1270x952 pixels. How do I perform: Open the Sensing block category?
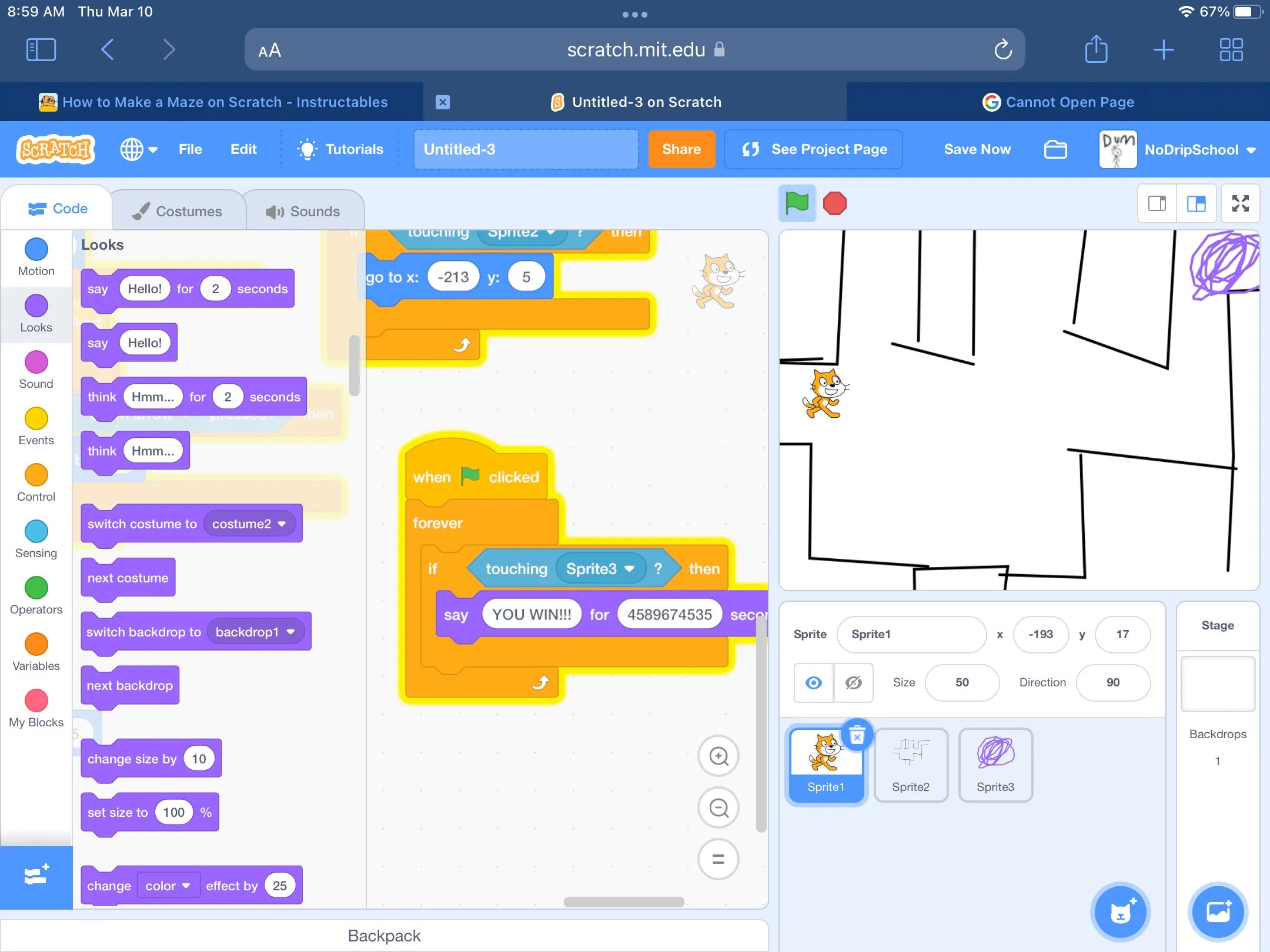[x=36, y=539]
